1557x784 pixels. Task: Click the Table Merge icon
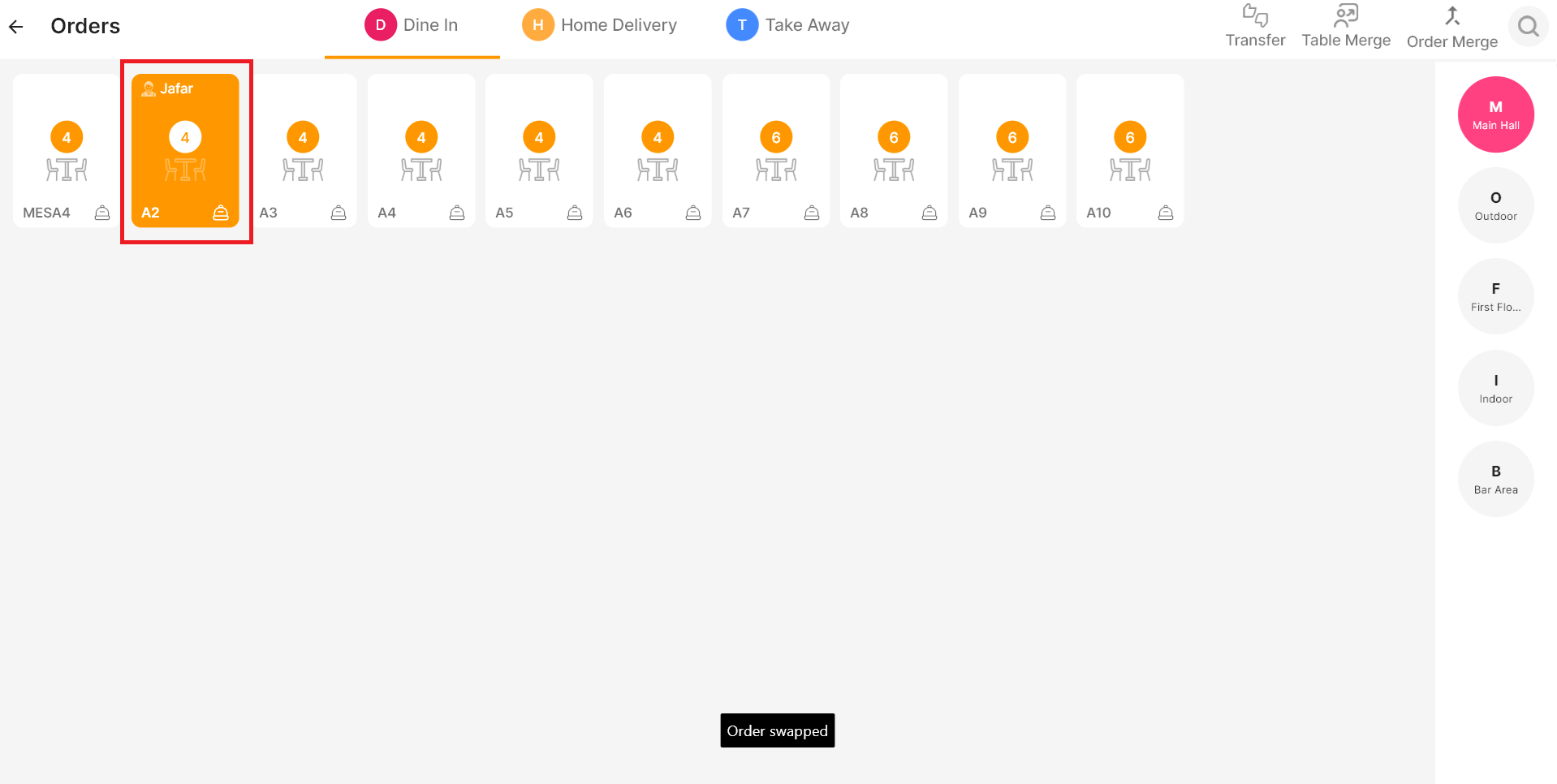coord(1345,16)
